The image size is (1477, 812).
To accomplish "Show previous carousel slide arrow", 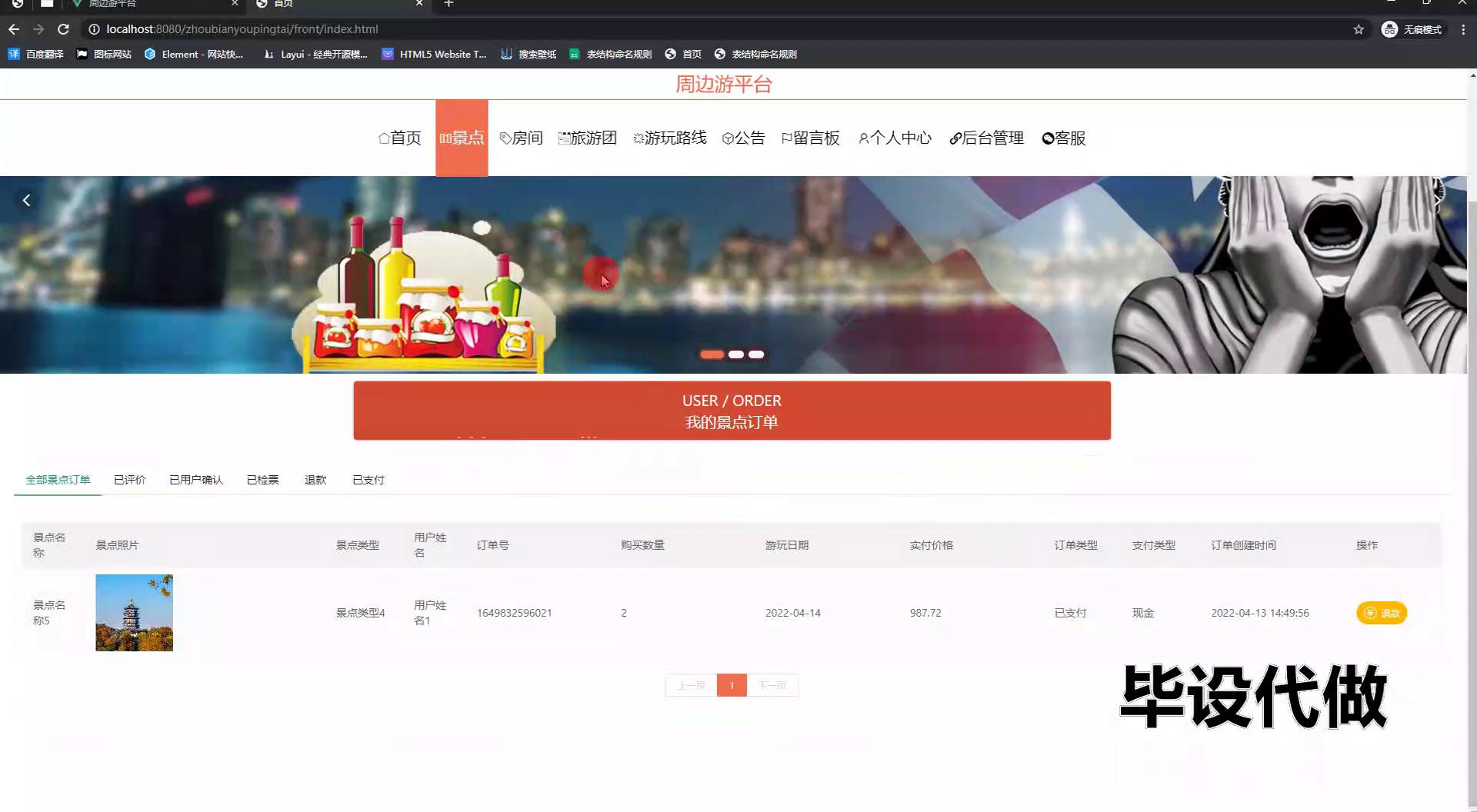I will pyautogui.click(x=26, y=201).
